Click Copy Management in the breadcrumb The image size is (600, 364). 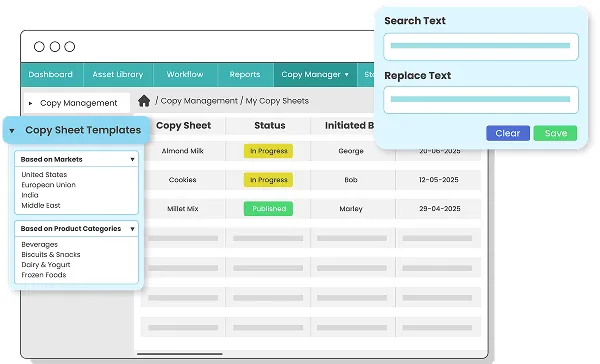(x=199, y=101)
